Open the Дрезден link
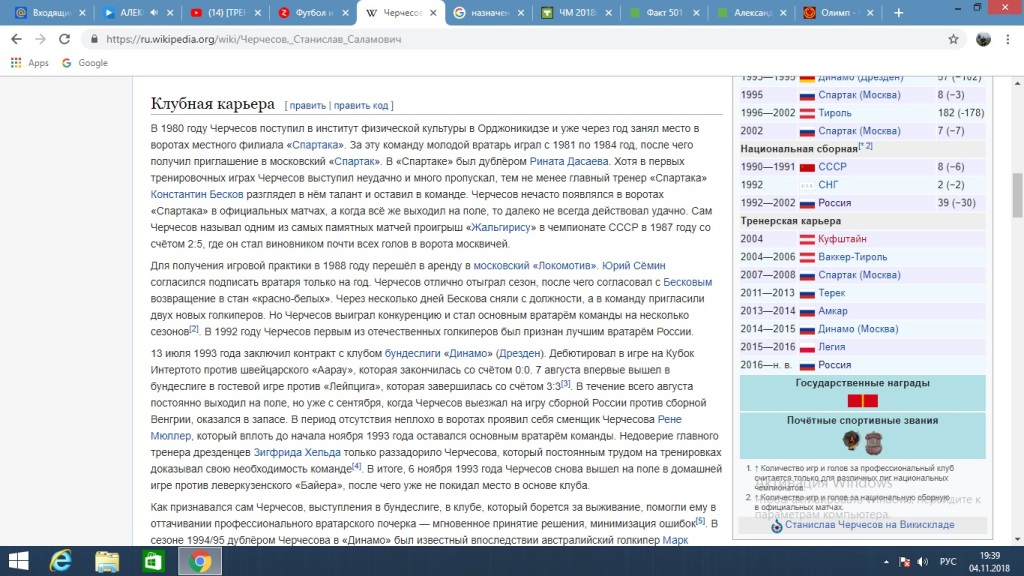 pos(519,353)
